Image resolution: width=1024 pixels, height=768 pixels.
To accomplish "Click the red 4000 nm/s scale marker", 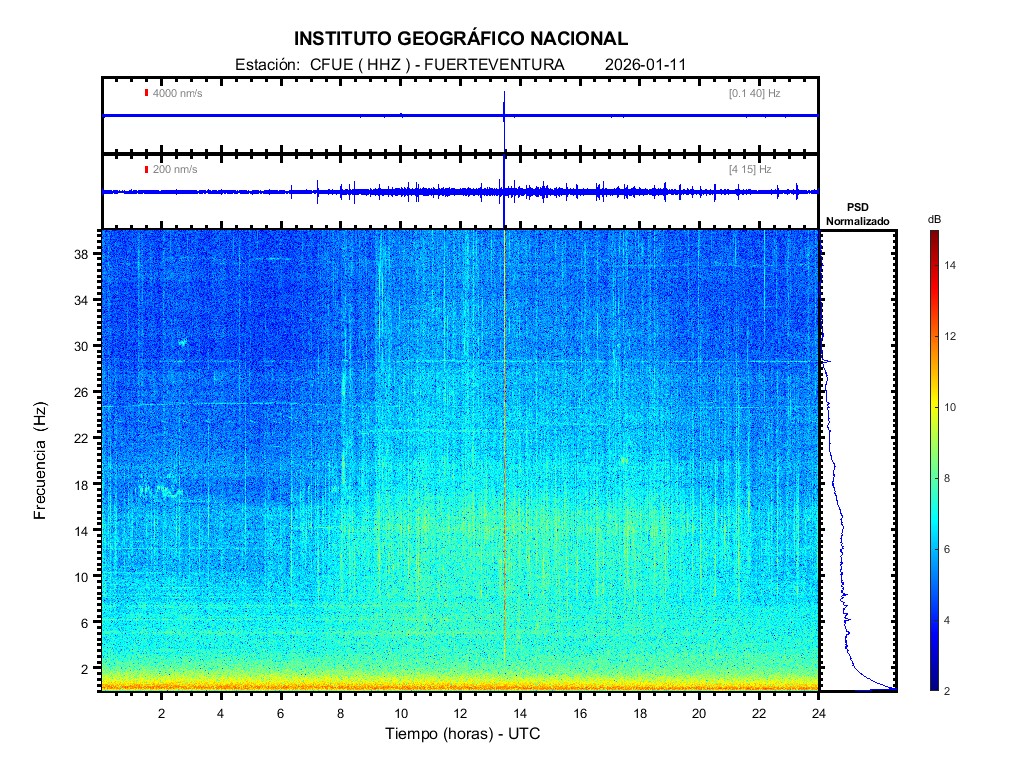I will (147, 93).
